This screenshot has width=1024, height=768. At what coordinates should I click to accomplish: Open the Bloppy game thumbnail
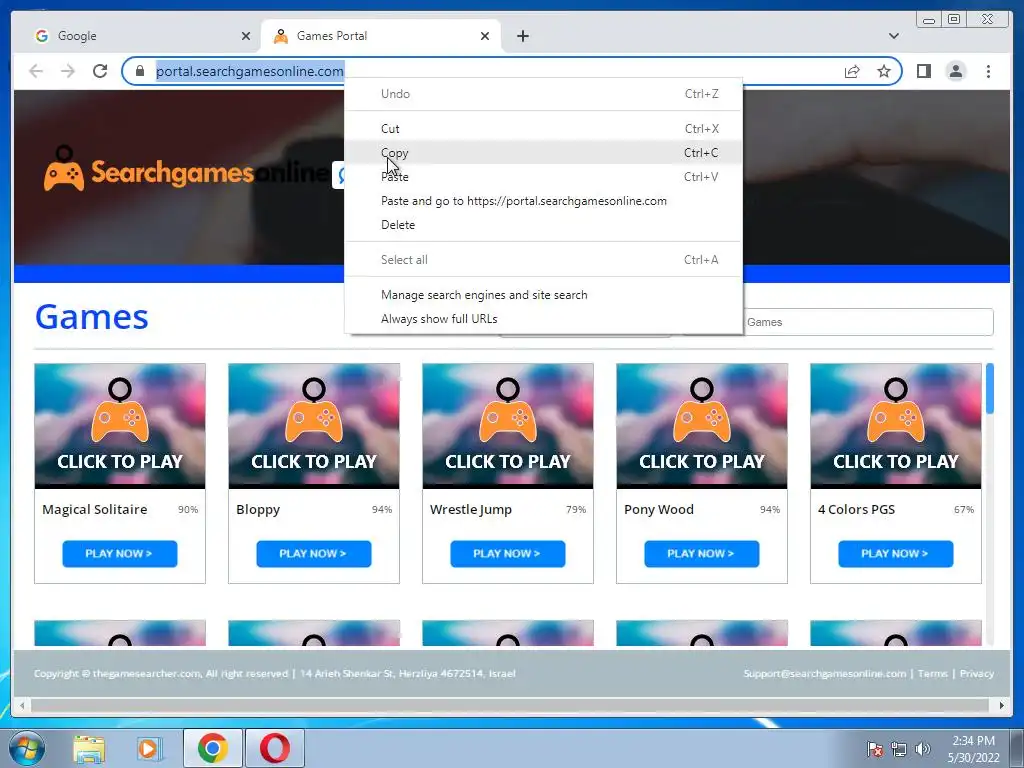coord(314,426)
